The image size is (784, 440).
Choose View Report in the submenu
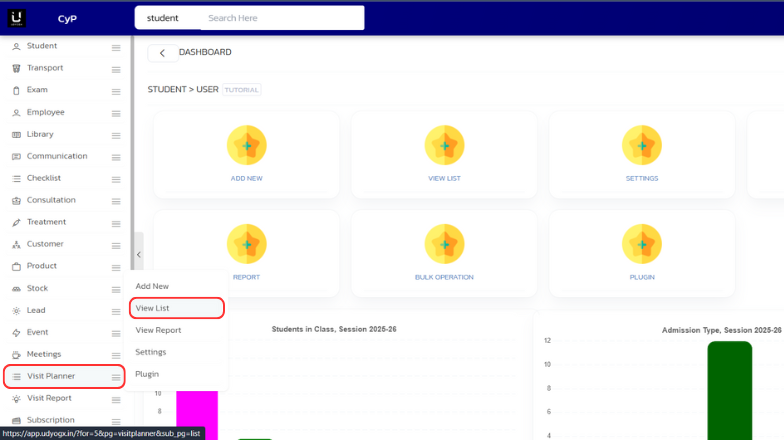pyautogui.click(x=158, y=330)
